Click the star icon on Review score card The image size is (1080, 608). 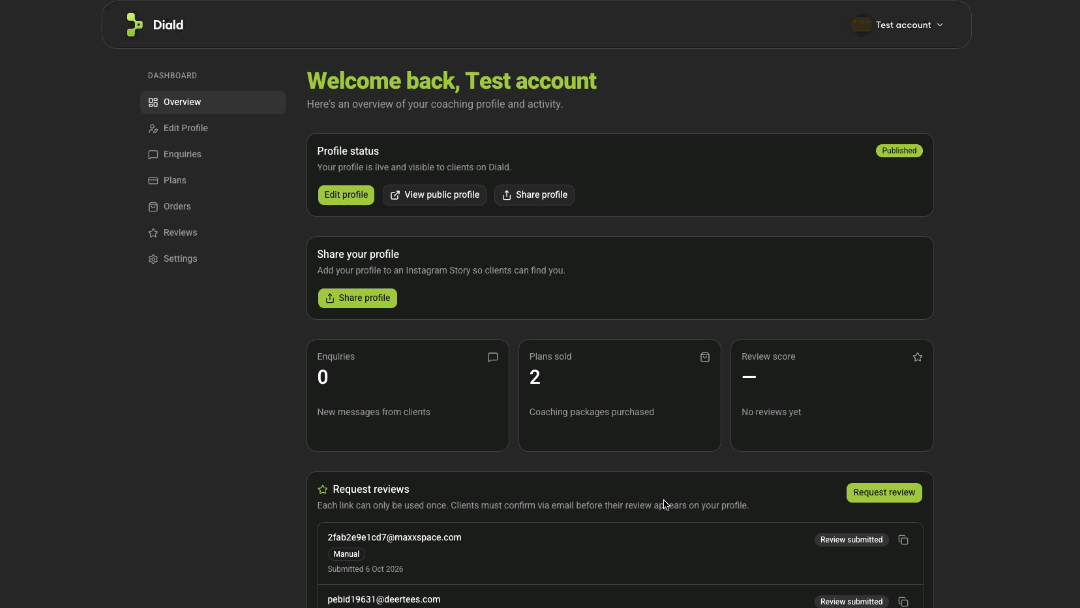click(x=917, y=357)
